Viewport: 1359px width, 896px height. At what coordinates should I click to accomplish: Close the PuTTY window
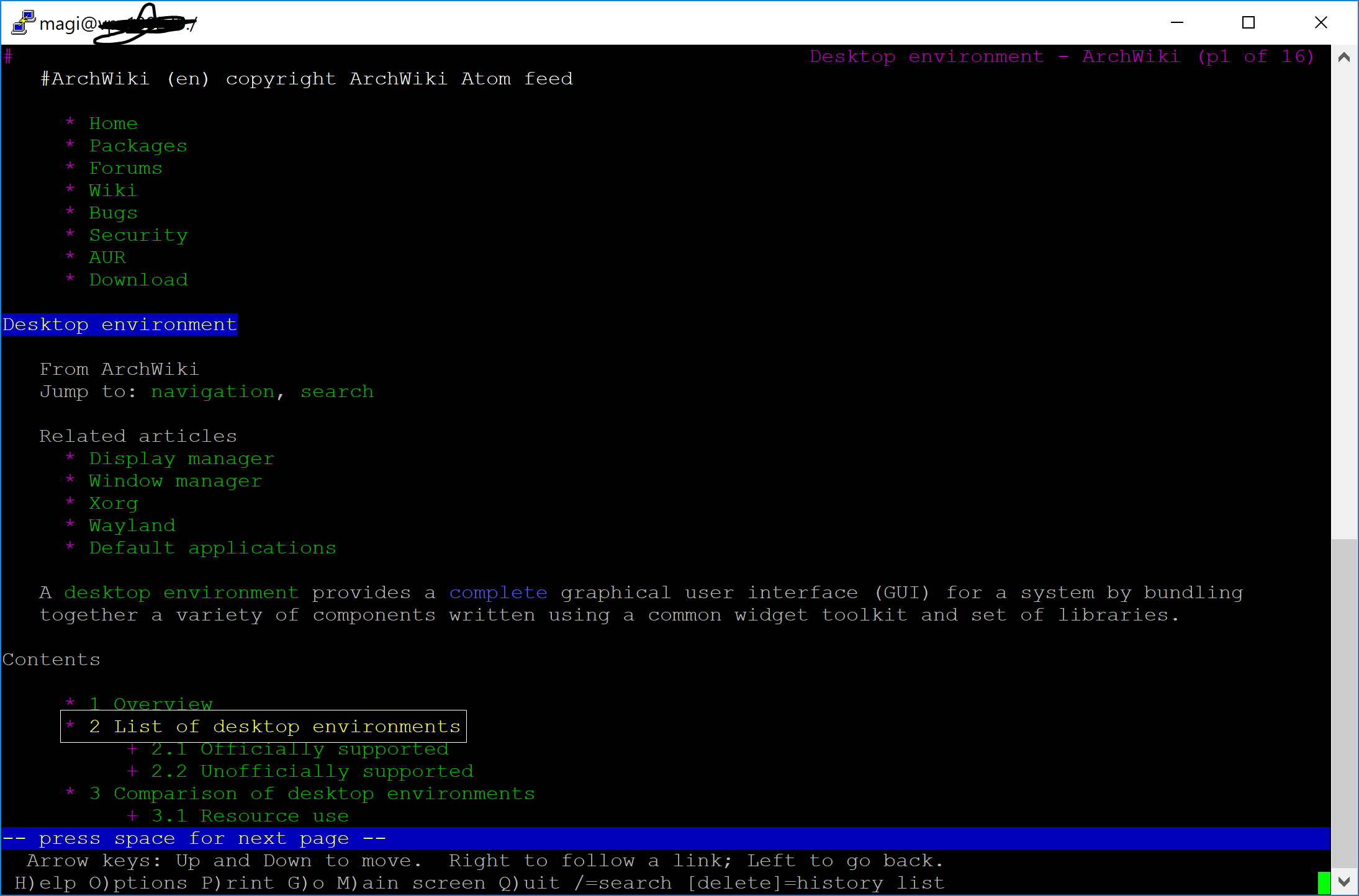[x=1321, y=23]
